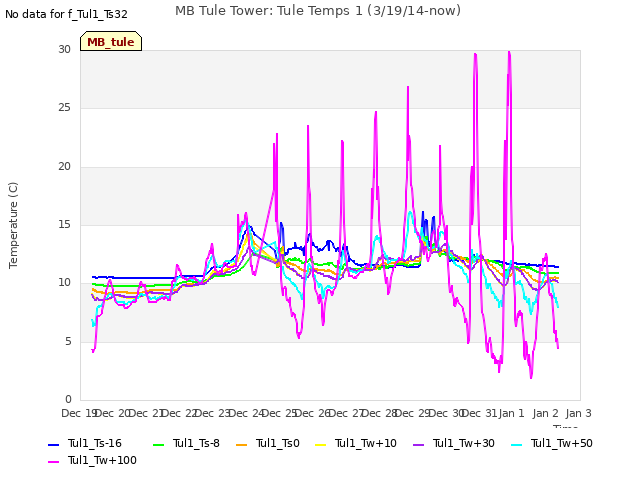This screenshot has height=480, width=640.
Task: Click the green Tul1_Ts-8 legend swatch
Action: point(158,444)
